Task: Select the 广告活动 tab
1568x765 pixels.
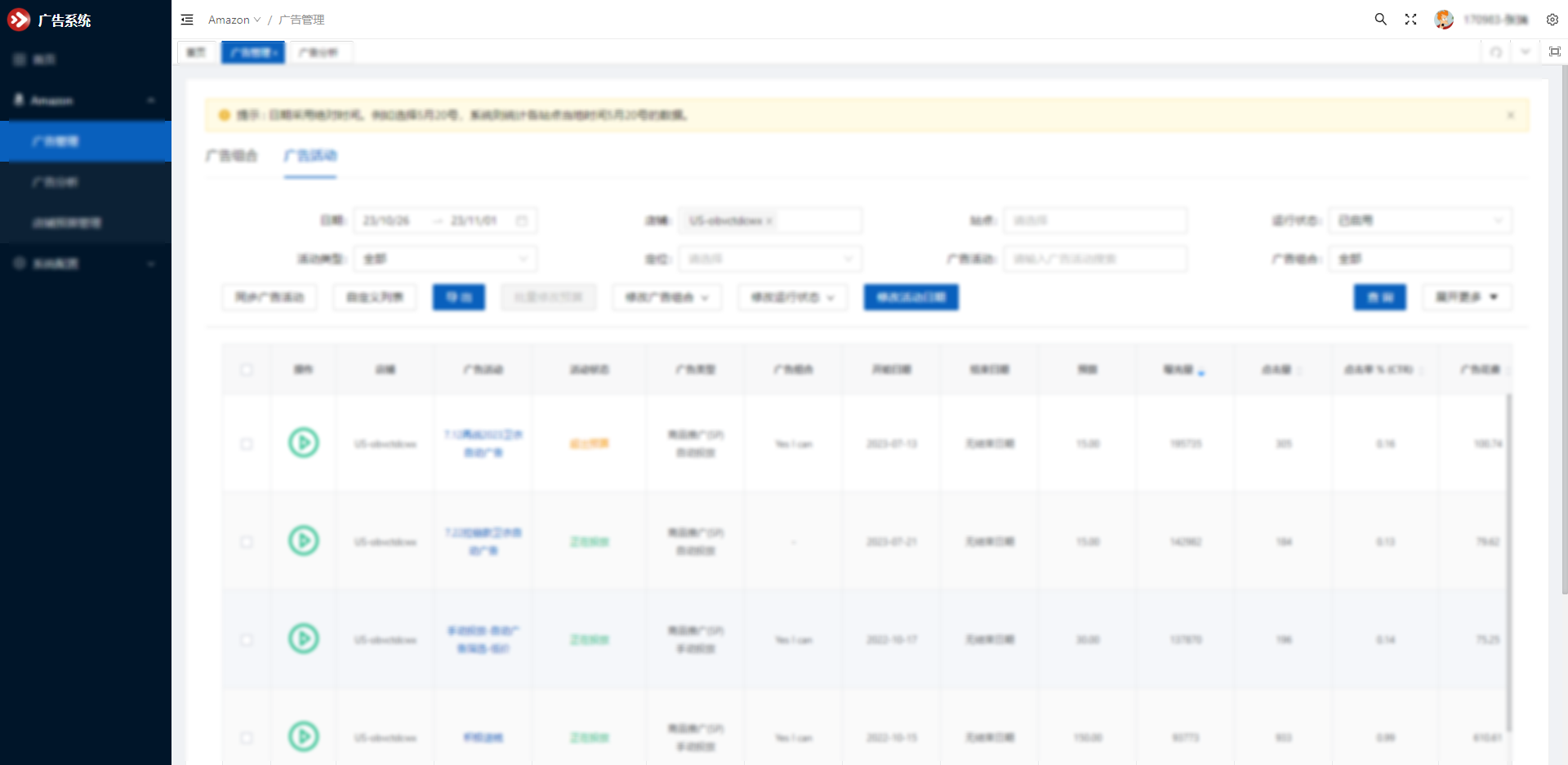Action: 310,155
